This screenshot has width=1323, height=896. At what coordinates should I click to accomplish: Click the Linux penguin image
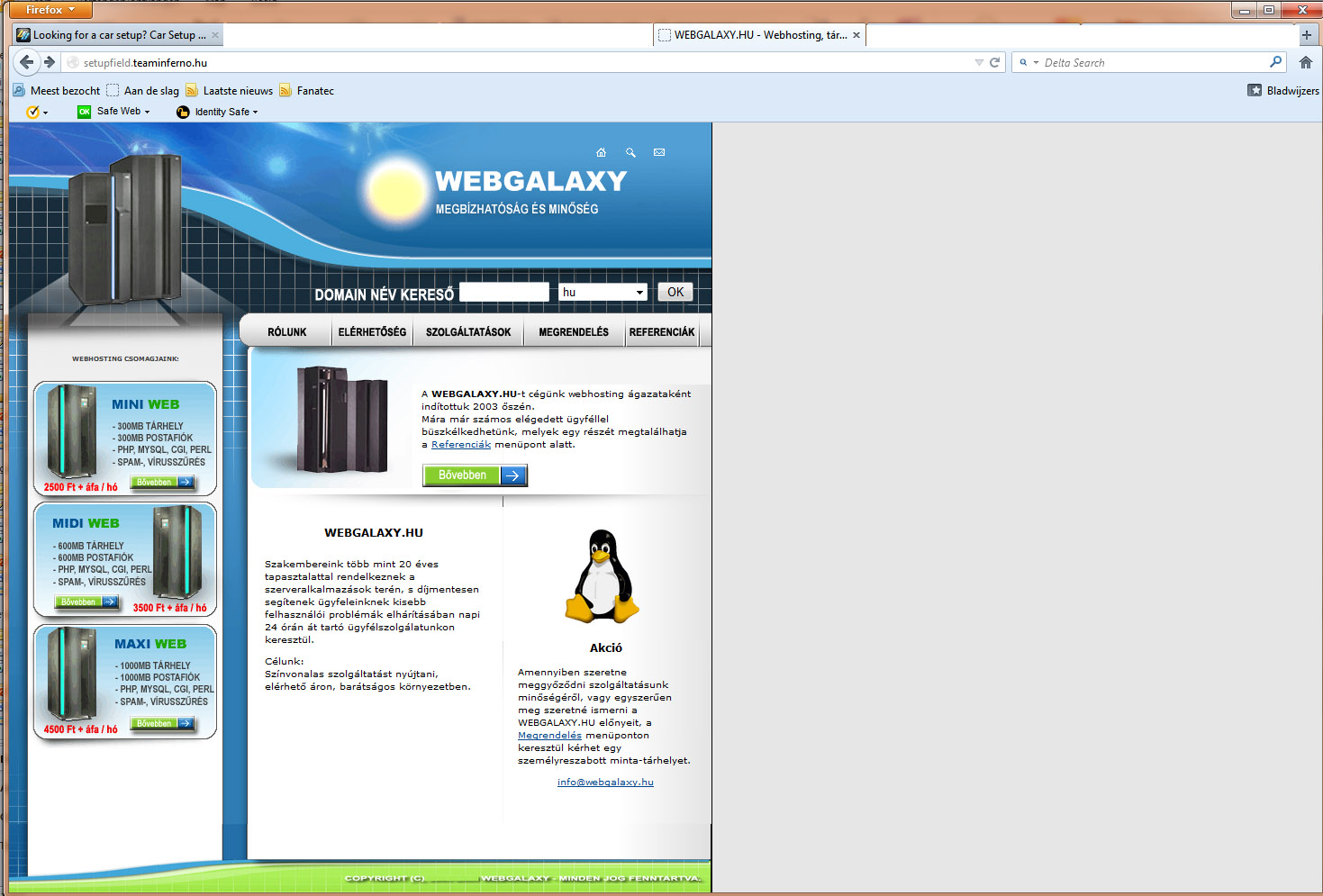pyautogui.click(x=602, y=576)
